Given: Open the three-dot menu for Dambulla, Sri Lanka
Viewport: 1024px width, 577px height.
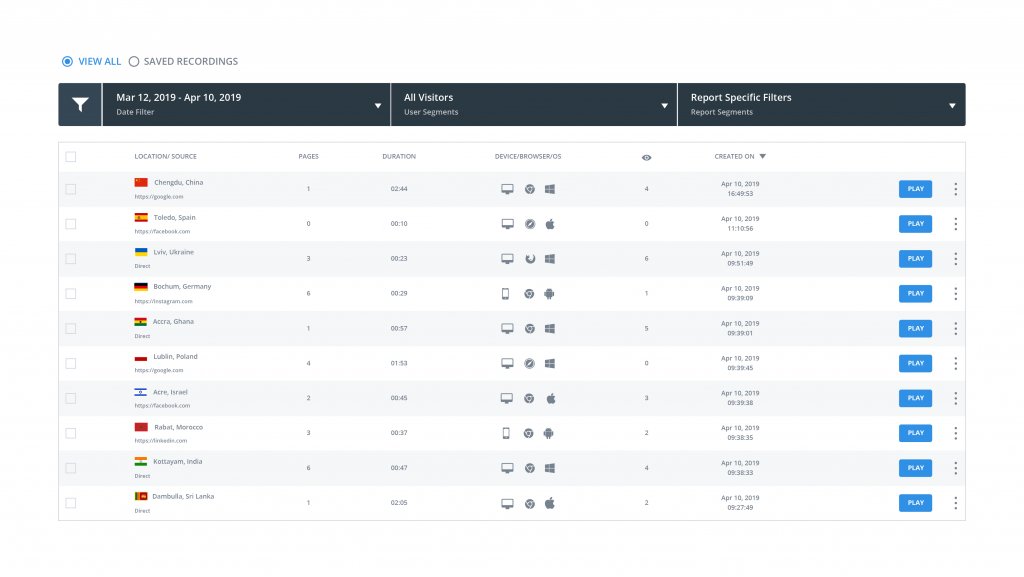Looking at the screenshot, I should (x=955, y=503).
